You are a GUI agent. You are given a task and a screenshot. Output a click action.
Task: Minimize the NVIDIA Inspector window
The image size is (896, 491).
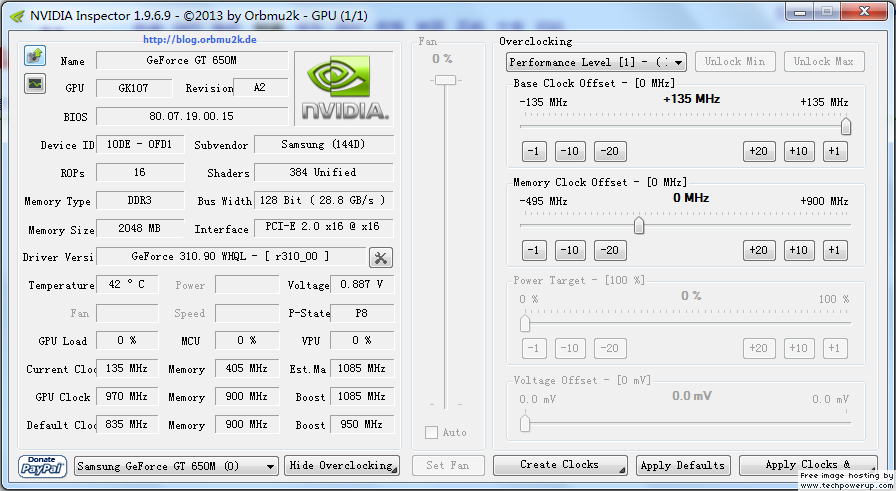coord(800,11)
